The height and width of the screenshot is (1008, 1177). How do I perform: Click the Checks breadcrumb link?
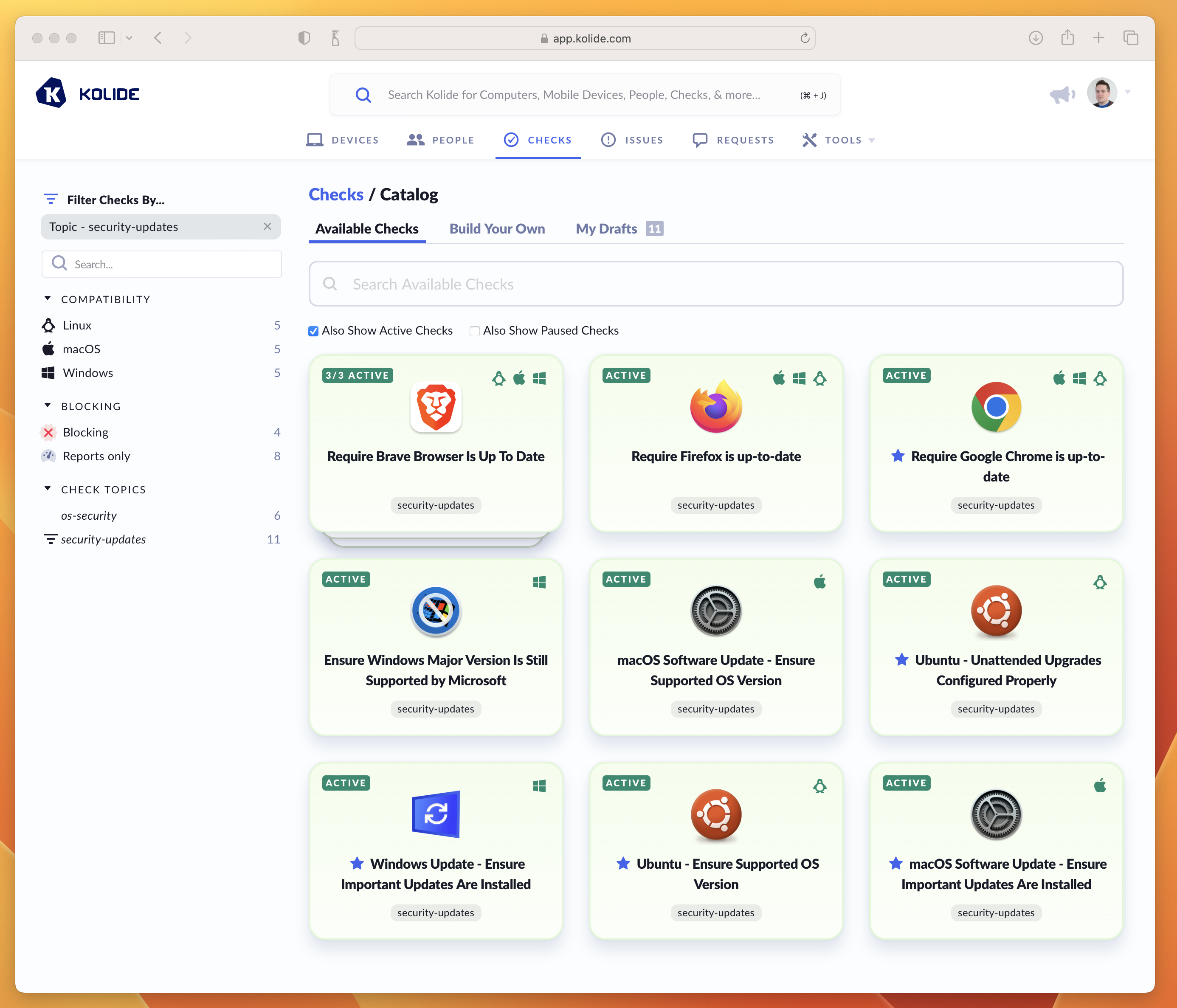336,195
